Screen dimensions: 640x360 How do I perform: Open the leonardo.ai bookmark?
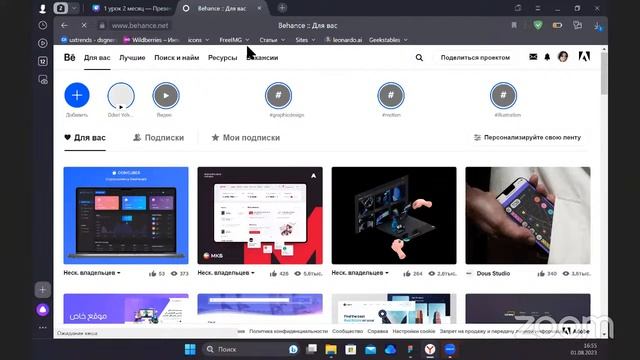pos(343,40)
